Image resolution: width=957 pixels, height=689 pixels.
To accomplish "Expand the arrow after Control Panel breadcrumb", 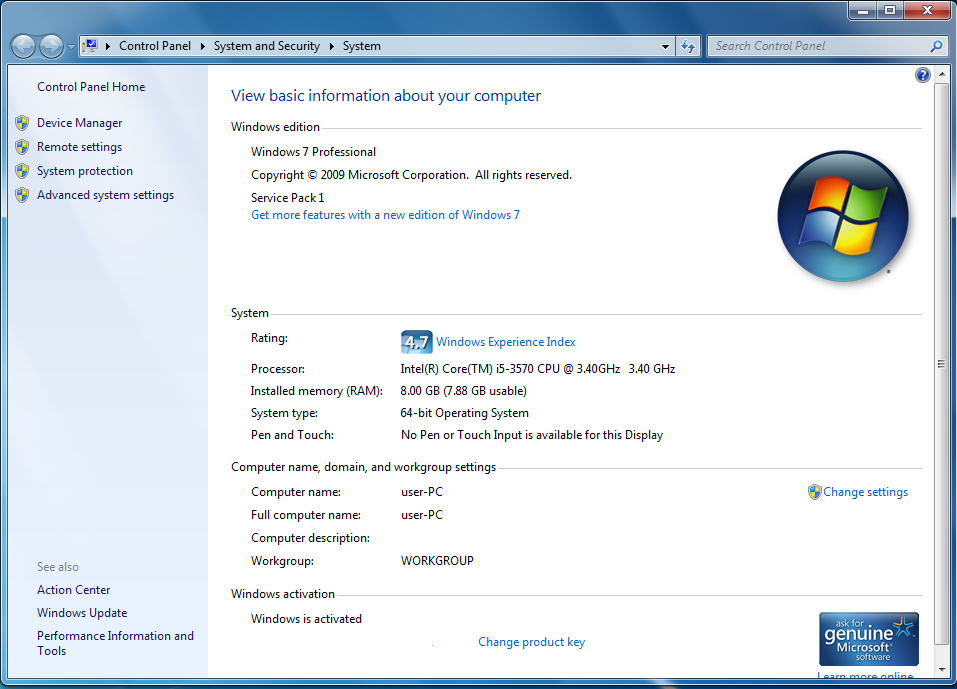I will pos(203,46).
